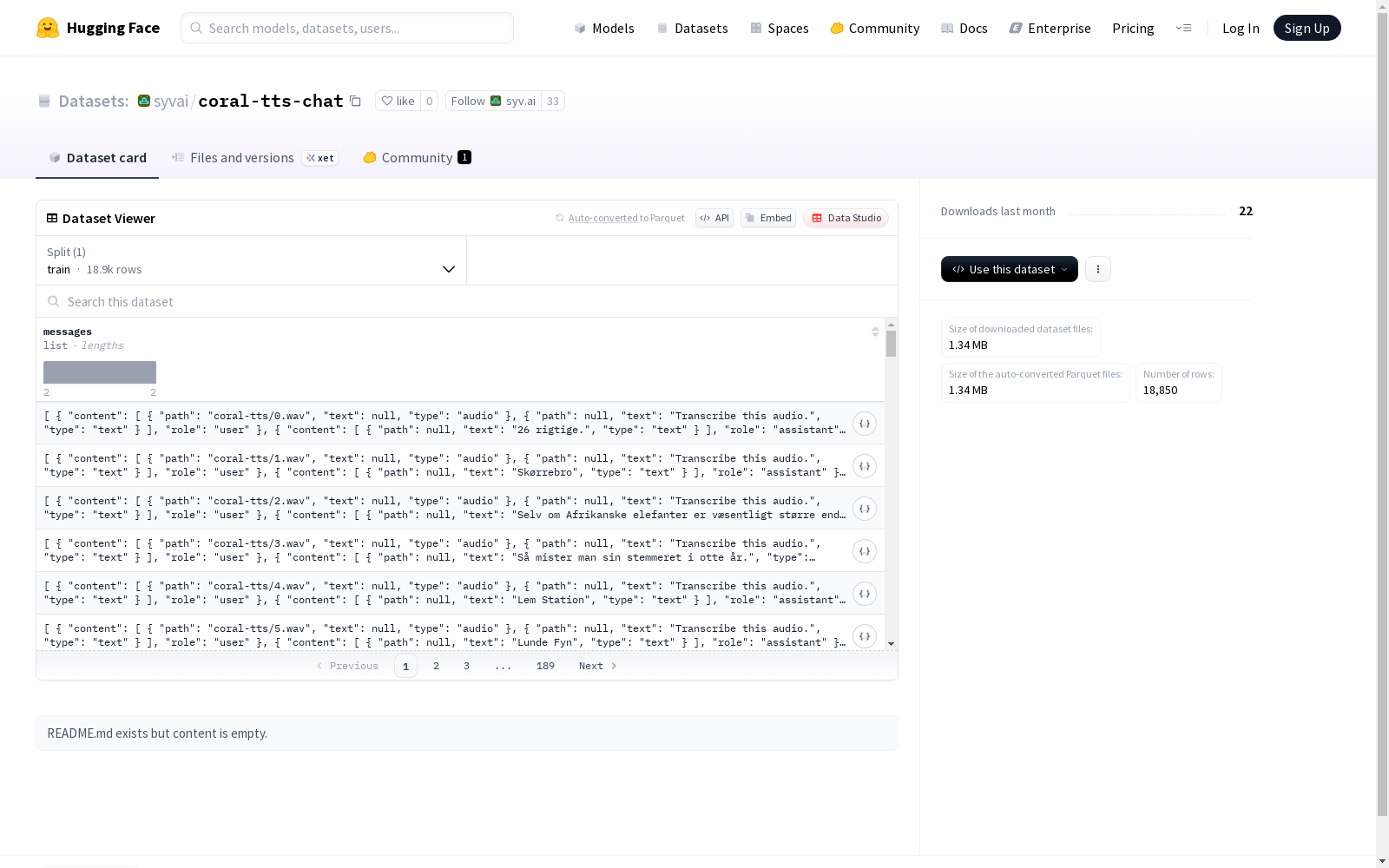Screen dimensions: 1389x868
Task: Expand JSON for the coral-tts/4.wav row
Action: (865, 594)
